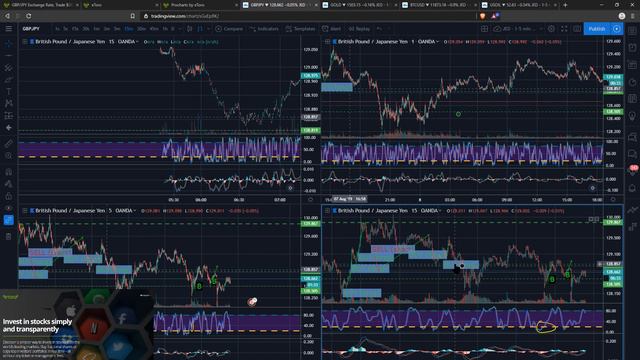
Task: Select the zoom in tool
Action: [x=9, y=156]
